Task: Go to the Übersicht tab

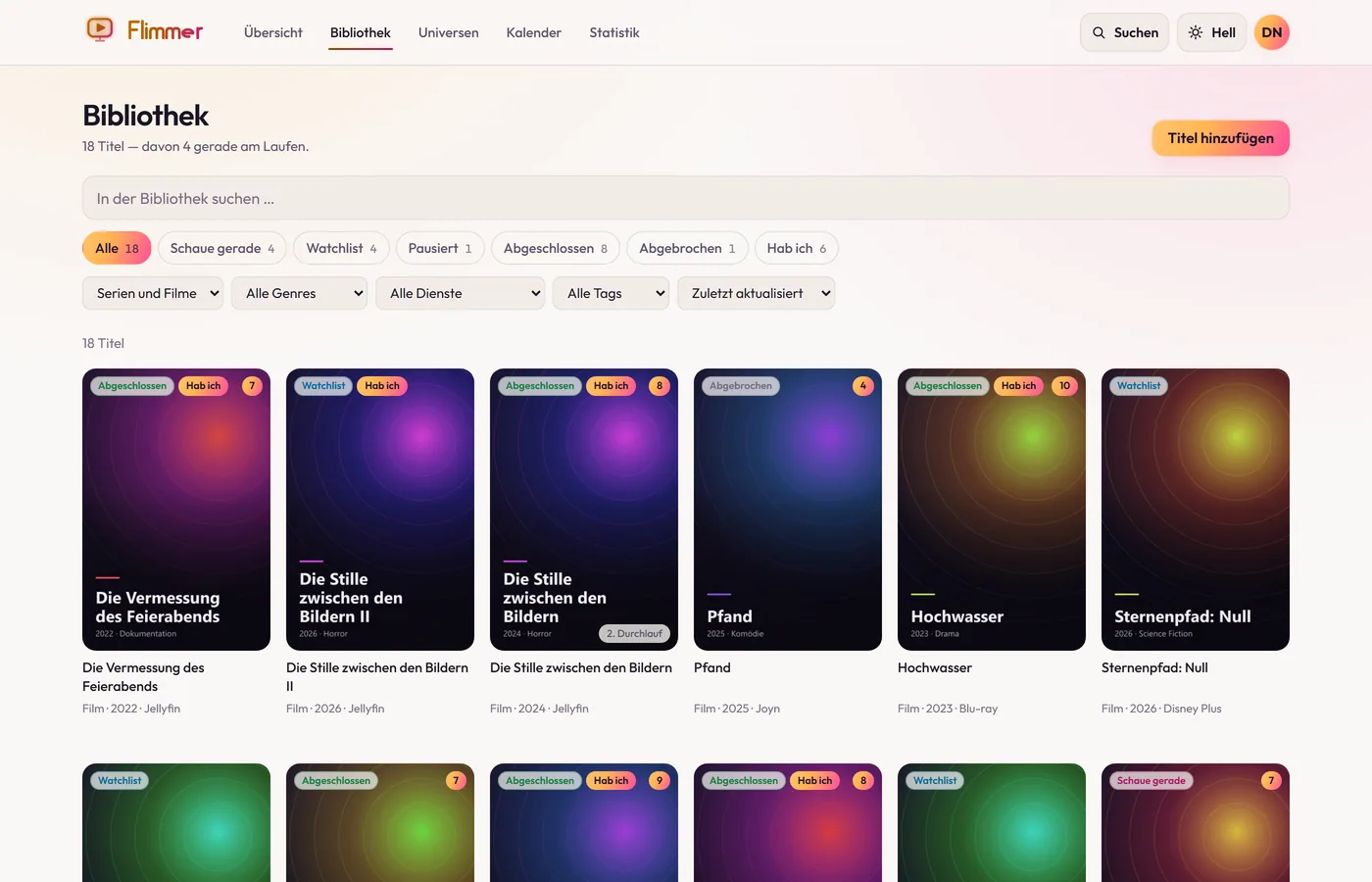Action: pyautogui.click(x=273, y=32)
